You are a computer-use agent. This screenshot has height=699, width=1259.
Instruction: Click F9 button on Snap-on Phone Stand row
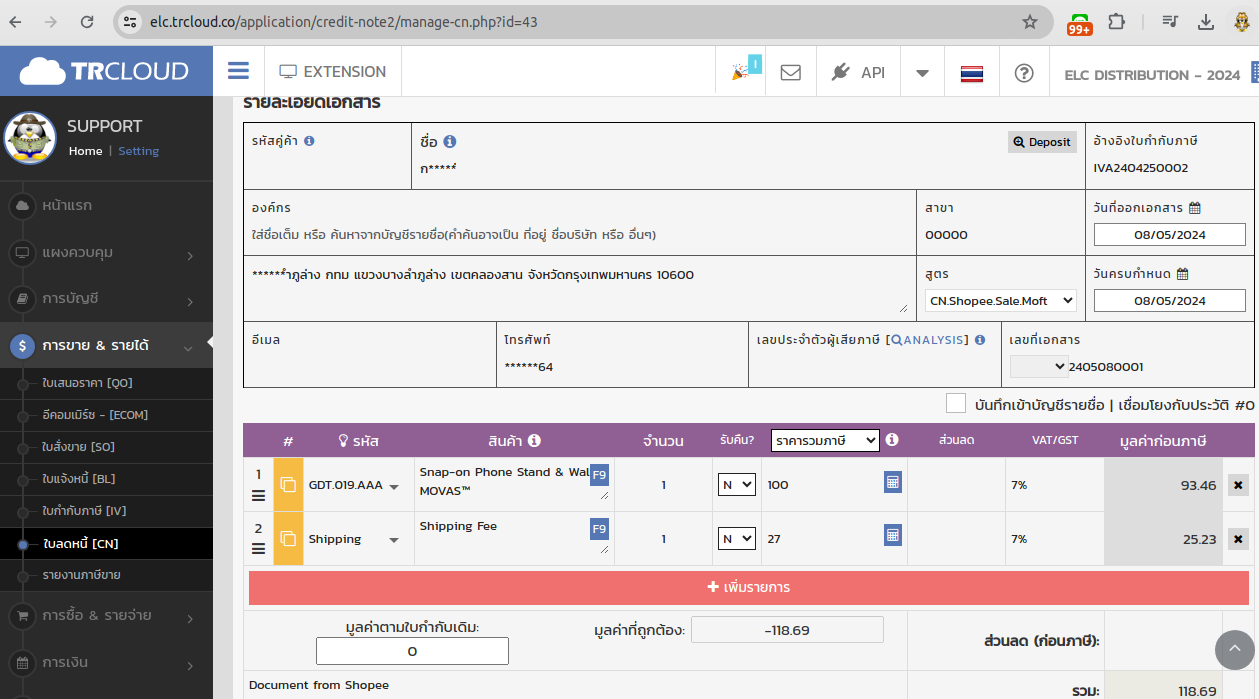599,475
